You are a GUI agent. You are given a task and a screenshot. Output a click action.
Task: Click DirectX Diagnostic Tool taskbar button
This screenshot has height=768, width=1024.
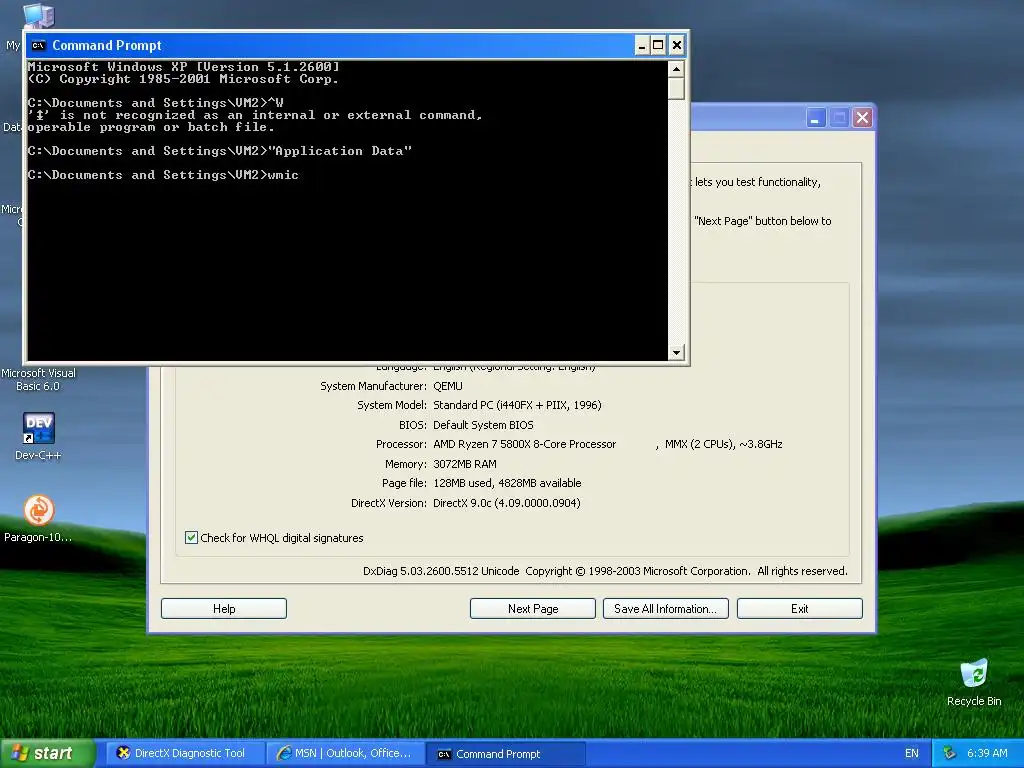click(185, 753)
